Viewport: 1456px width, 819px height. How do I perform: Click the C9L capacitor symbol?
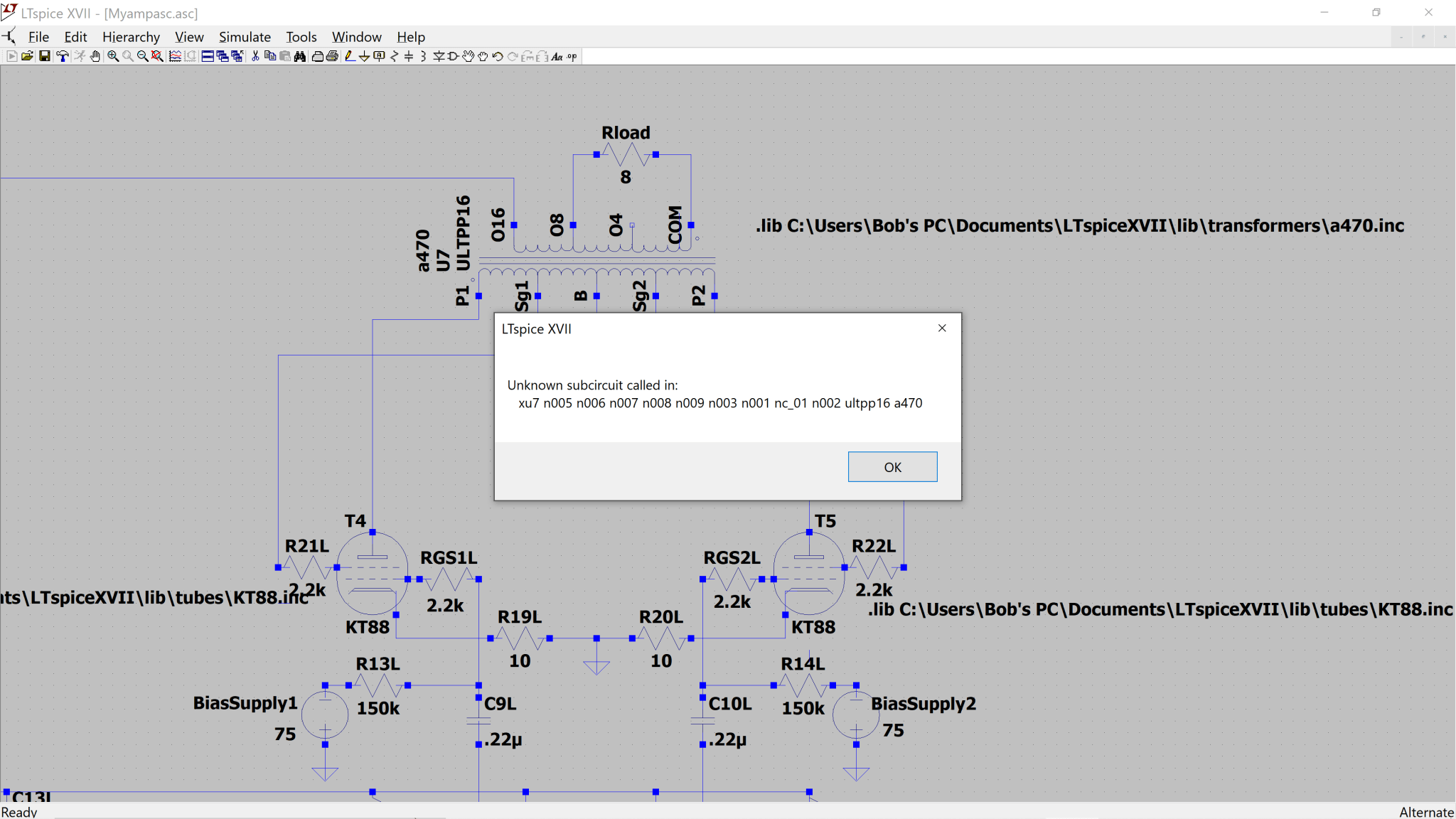478,721
